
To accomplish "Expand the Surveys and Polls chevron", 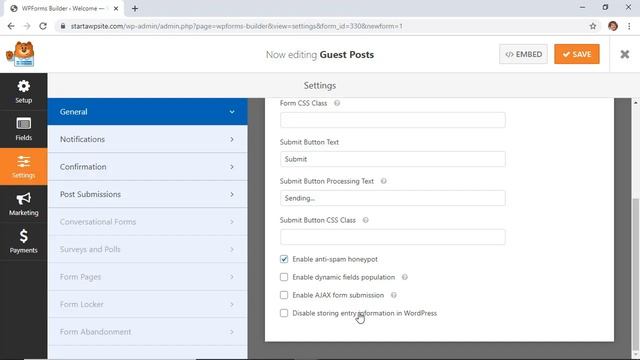I will click(232, 249).
